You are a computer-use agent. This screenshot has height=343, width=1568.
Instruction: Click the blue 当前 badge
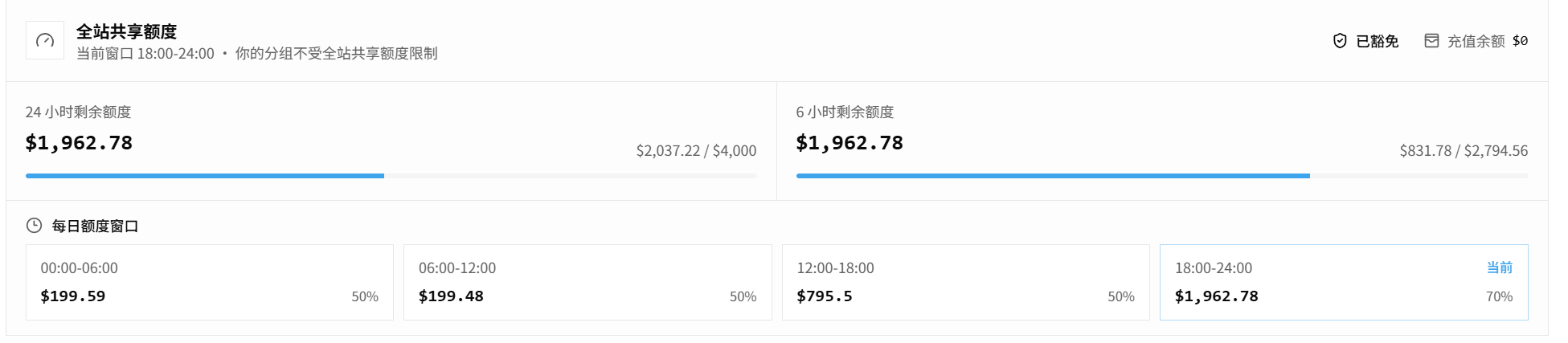click(x=1500, y=267)
